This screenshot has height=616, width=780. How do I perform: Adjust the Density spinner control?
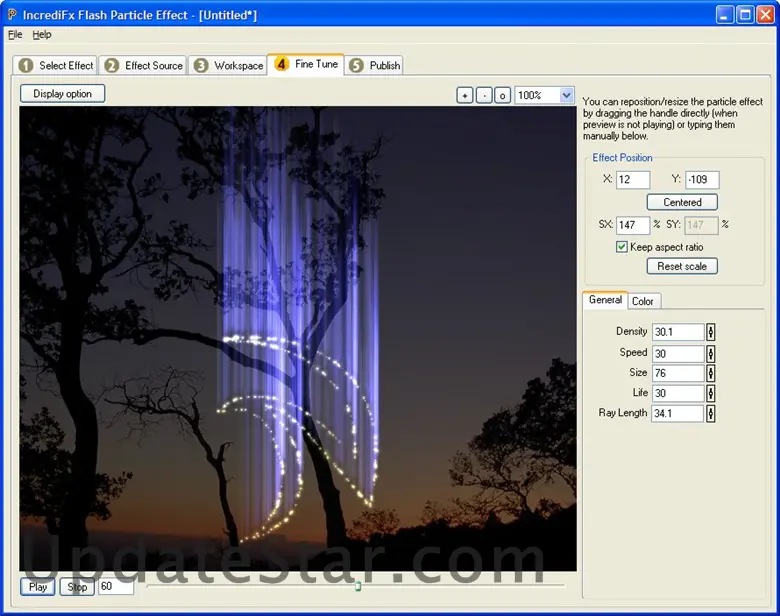tap(711, 332)
